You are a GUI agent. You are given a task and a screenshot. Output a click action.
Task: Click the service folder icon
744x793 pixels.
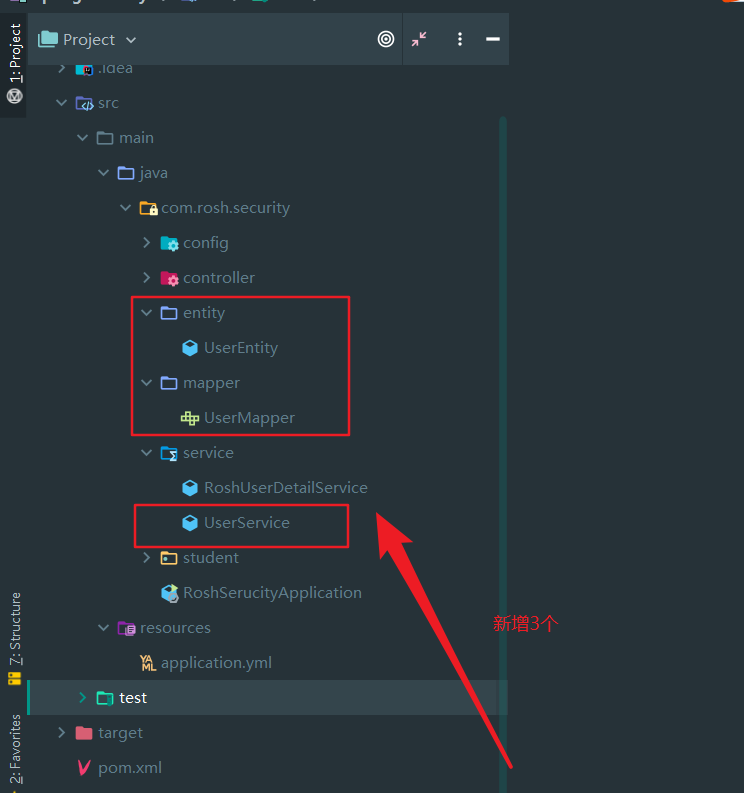pos(169,453)
